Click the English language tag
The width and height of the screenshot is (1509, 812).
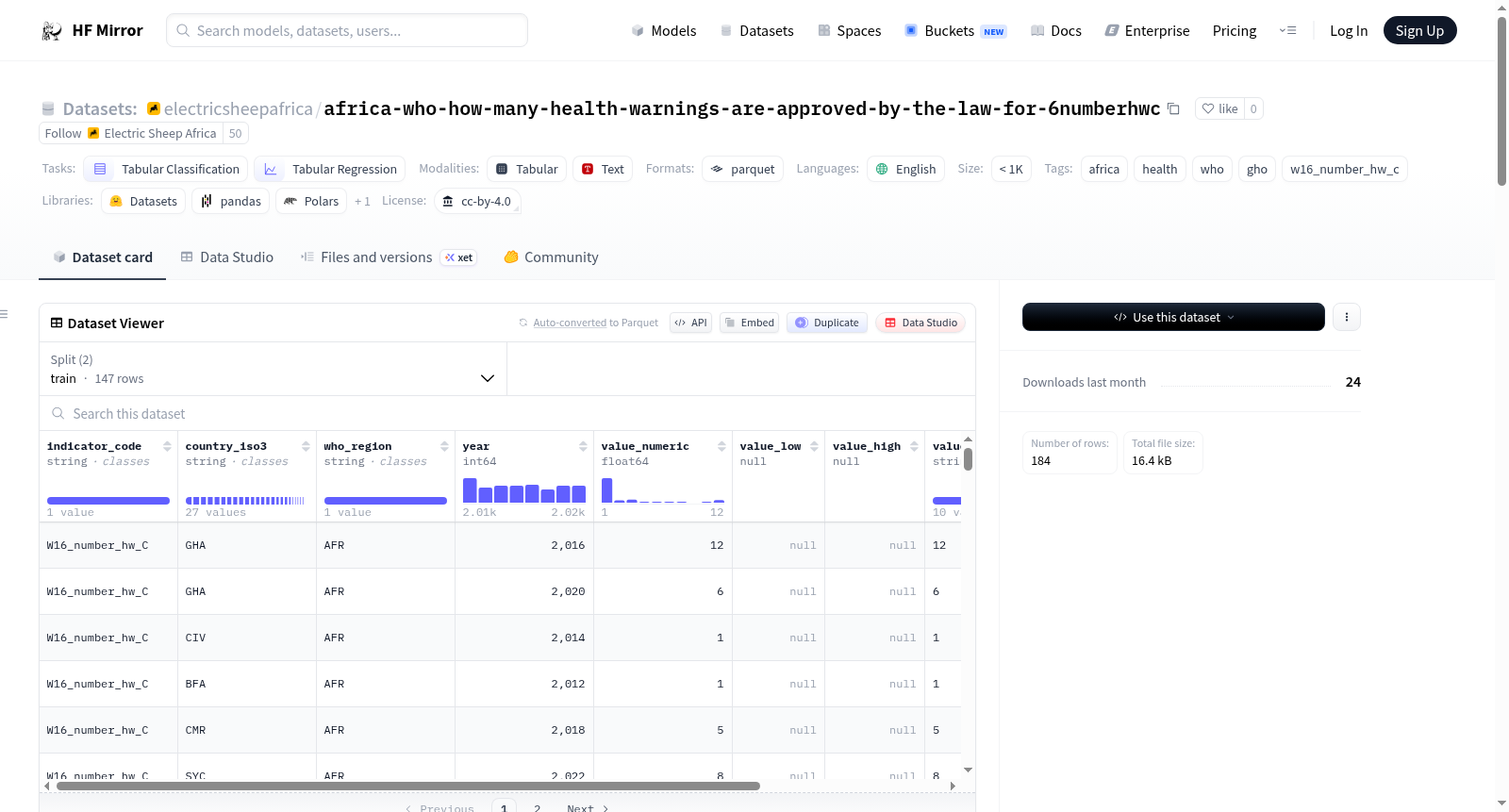(x=905, y=169)
